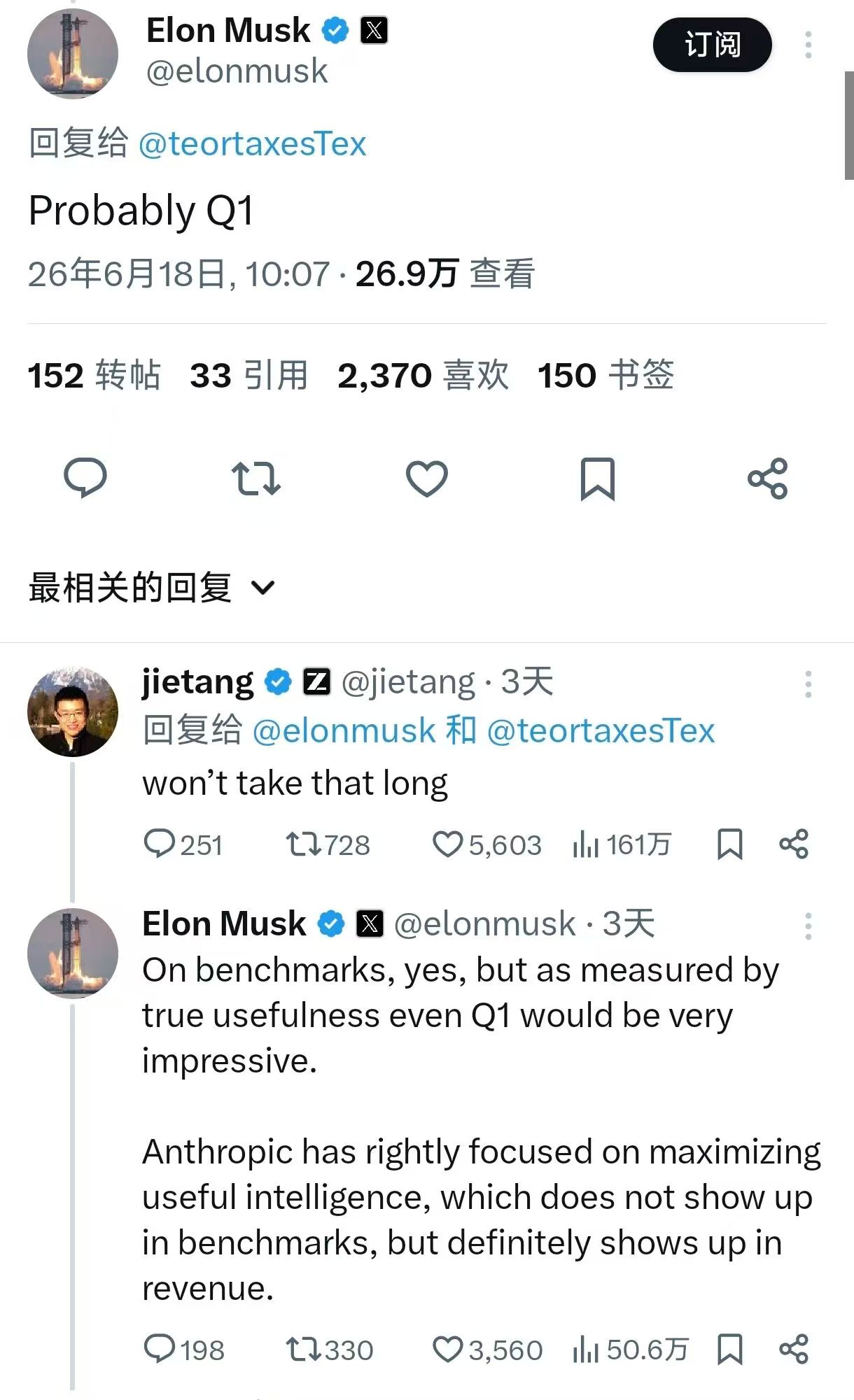Open more options on jietang's reply

point(808,684)
